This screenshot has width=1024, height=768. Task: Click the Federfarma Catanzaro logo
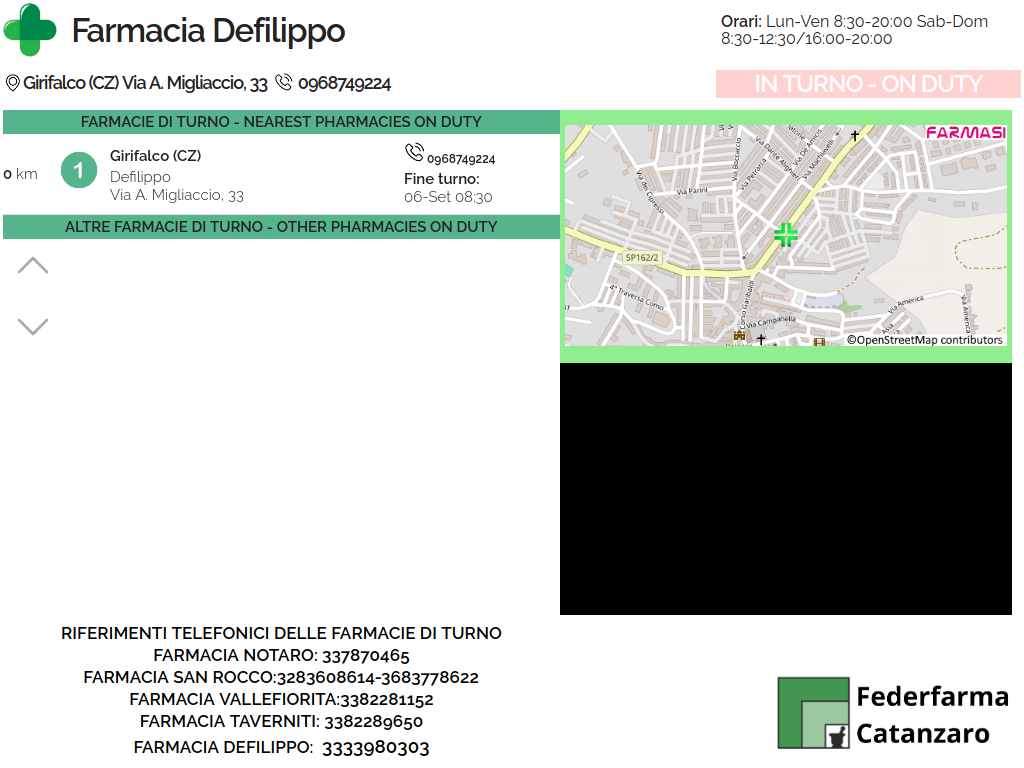893,713
